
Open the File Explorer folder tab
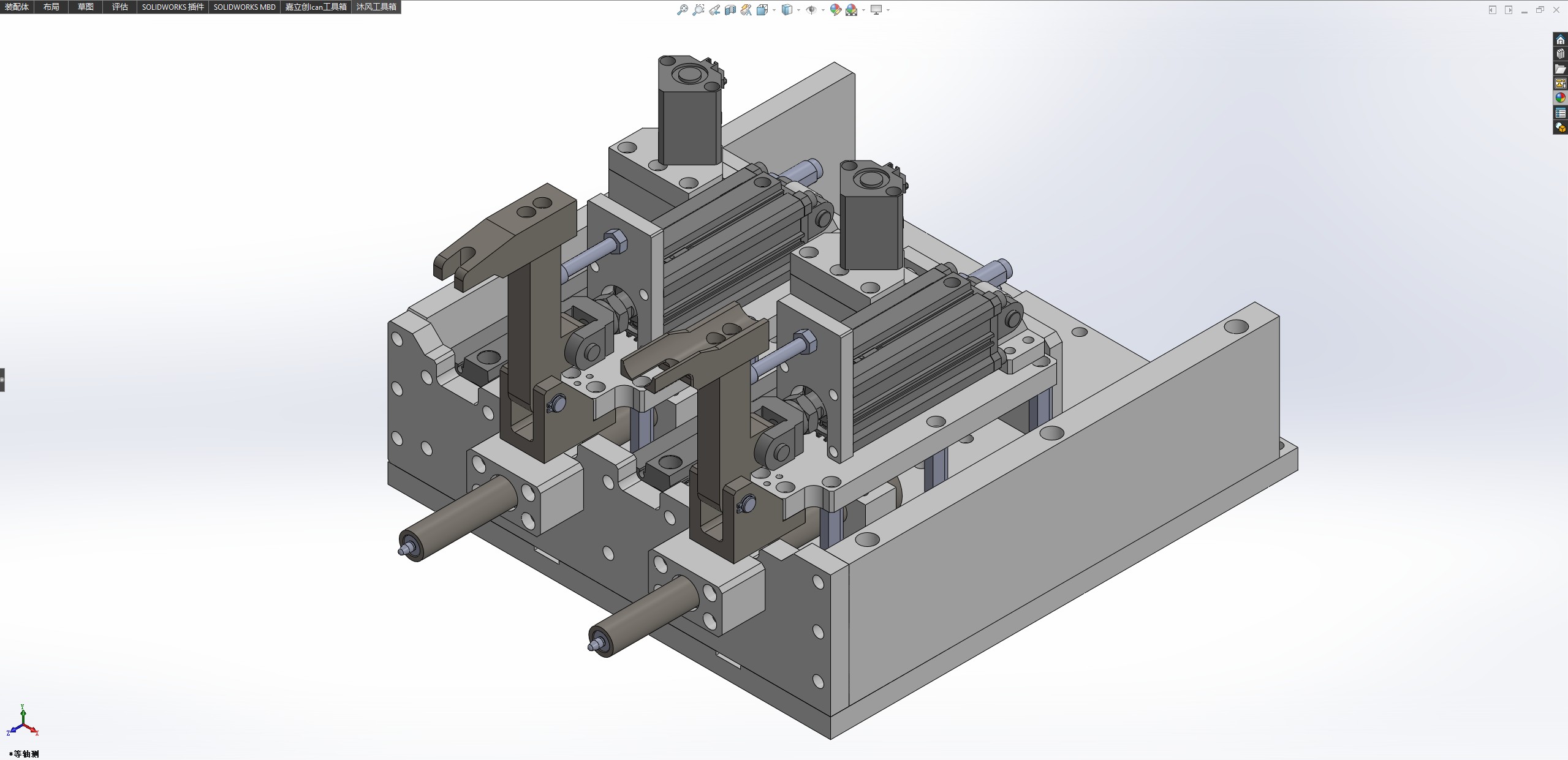point(1560,69)
